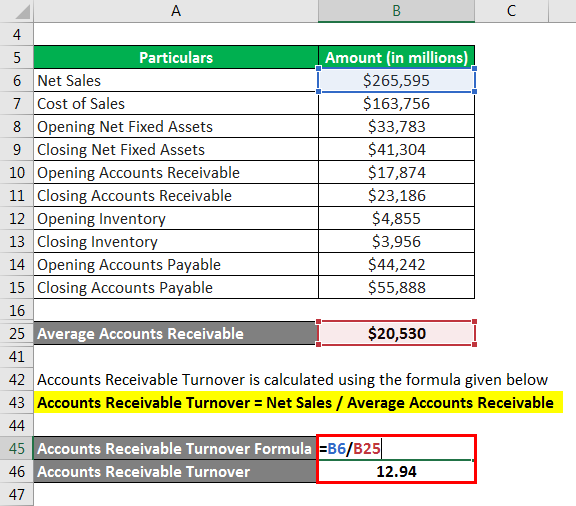Select row 11 header
The width and height of the screenshot is (576, 506).
point(17,195)
